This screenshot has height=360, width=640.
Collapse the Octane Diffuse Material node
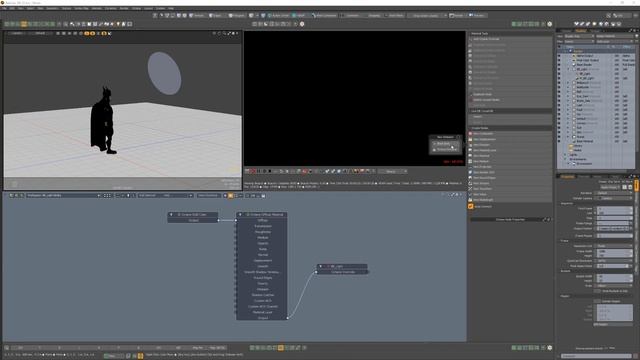pos(240,214)
